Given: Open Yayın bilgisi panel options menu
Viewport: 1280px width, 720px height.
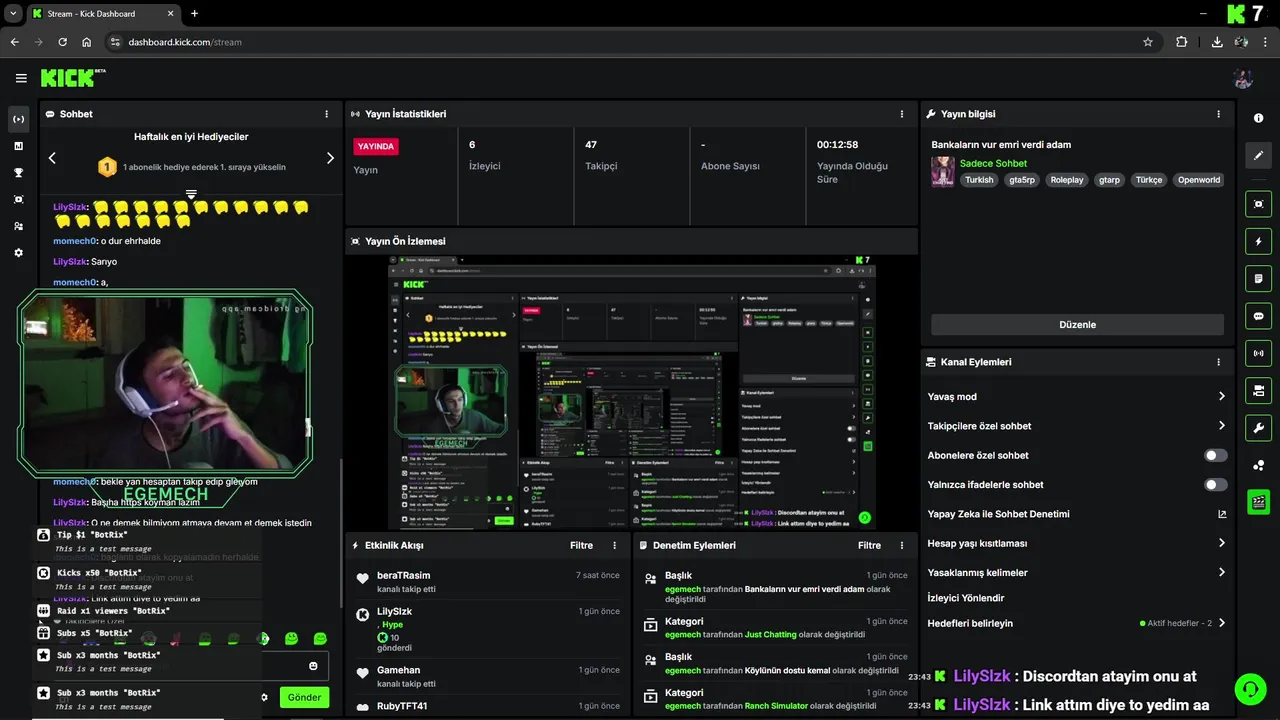Looking at the screenshot, I should point(1218,114).
